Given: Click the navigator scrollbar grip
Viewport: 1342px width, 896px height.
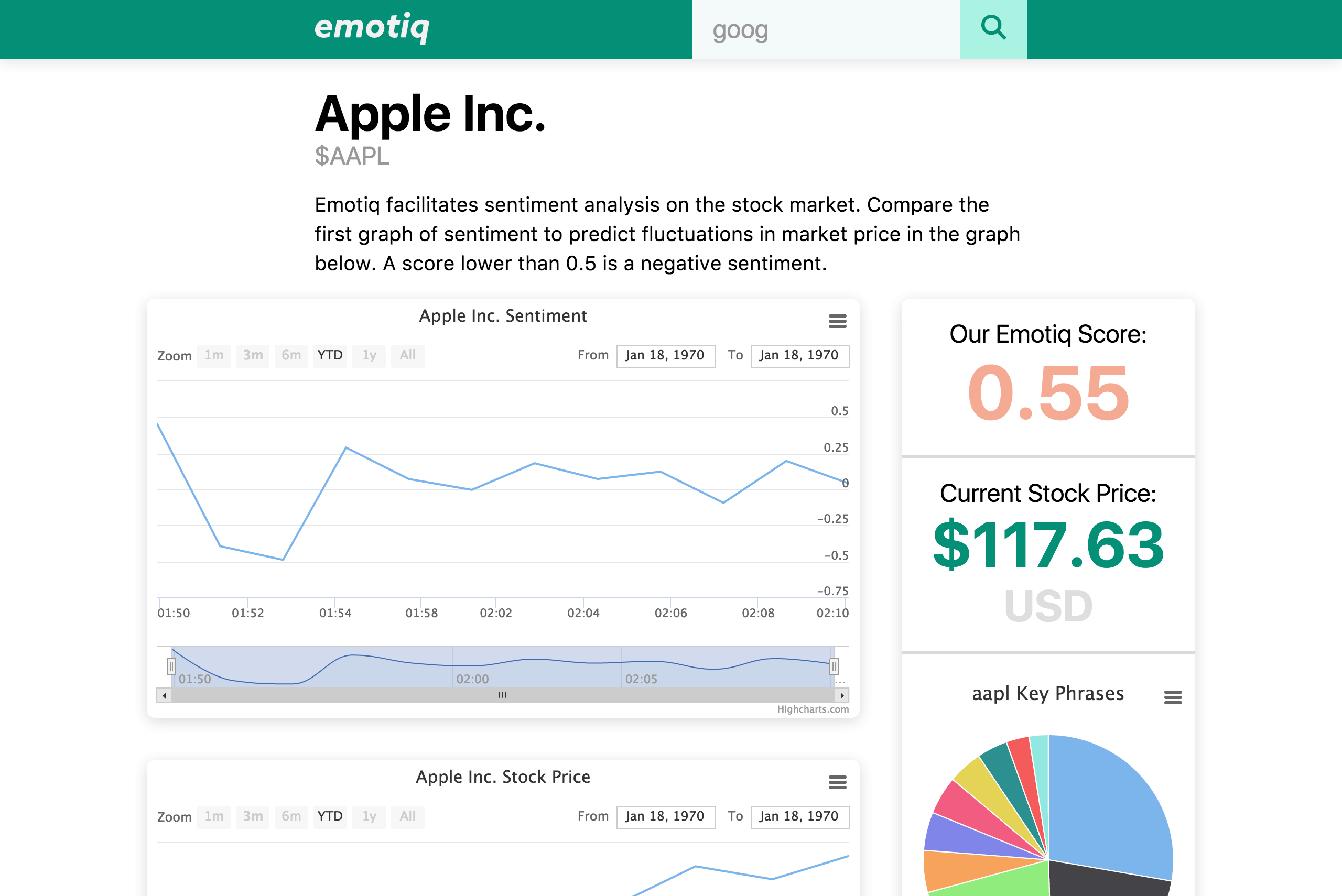Looking at the screenshot, I should (x=502, y=695).
